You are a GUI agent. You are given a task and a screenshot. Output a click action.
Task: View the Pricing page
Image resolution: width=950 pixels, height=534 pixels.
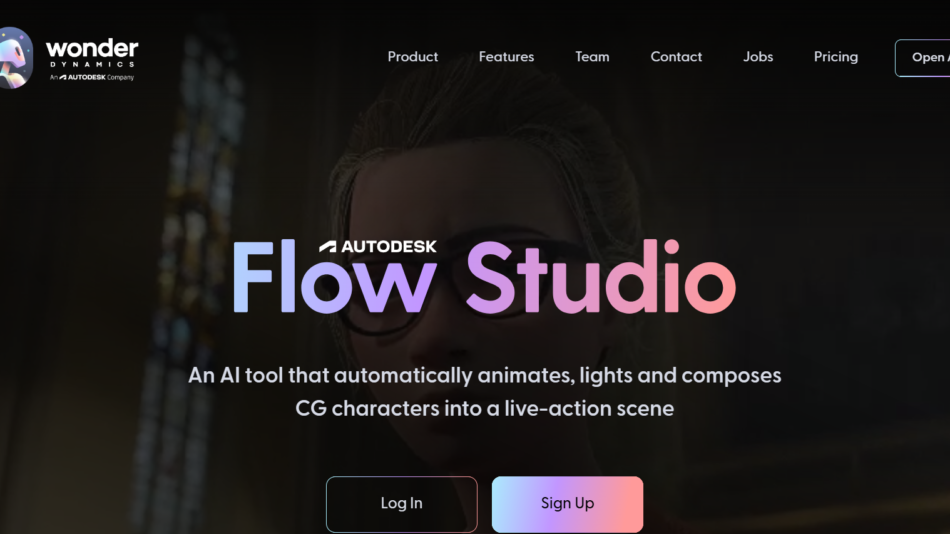coord(835,57)
